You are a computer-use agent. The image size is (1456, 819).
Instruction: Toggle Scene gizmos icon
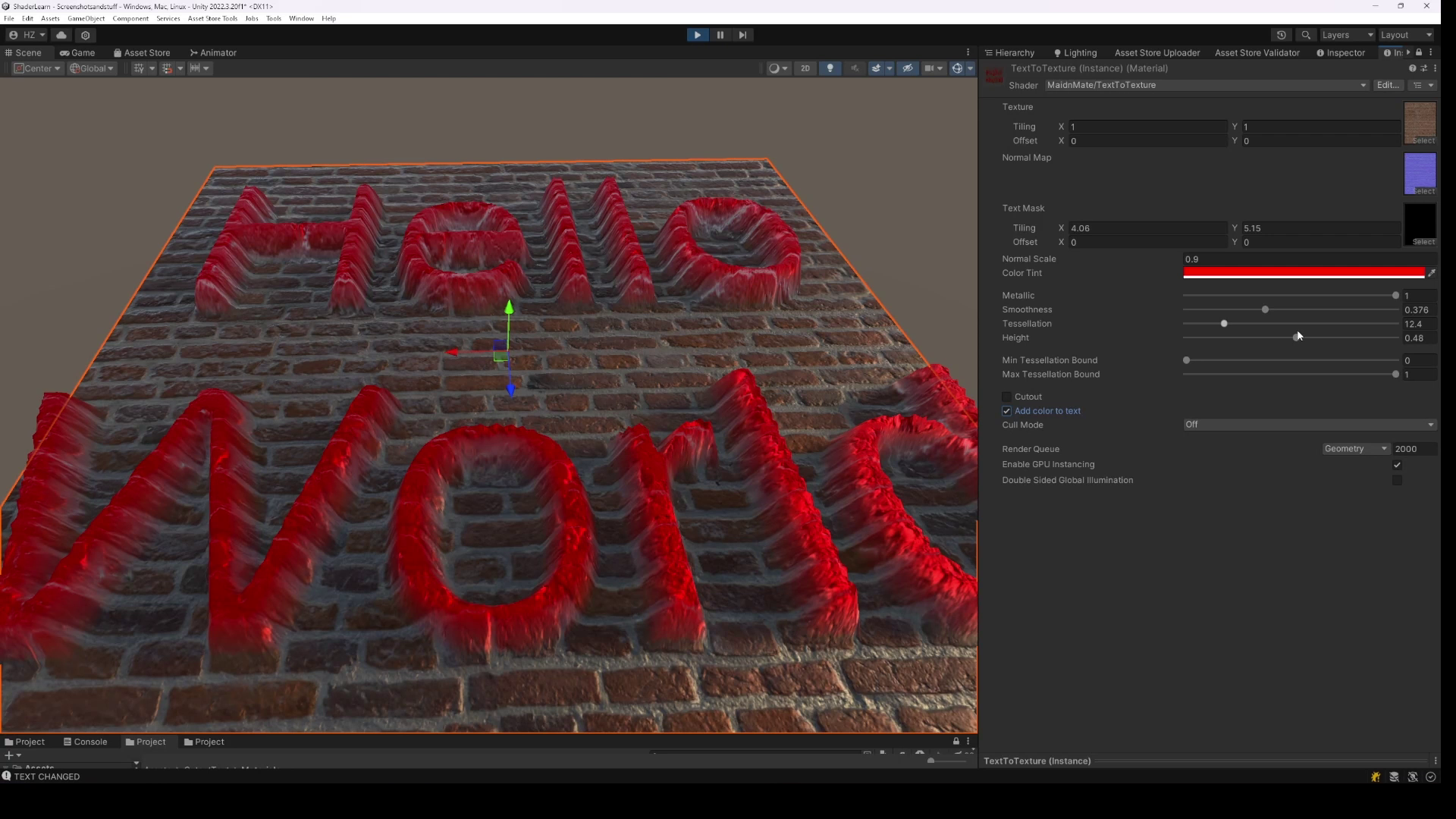pos(957,68)
